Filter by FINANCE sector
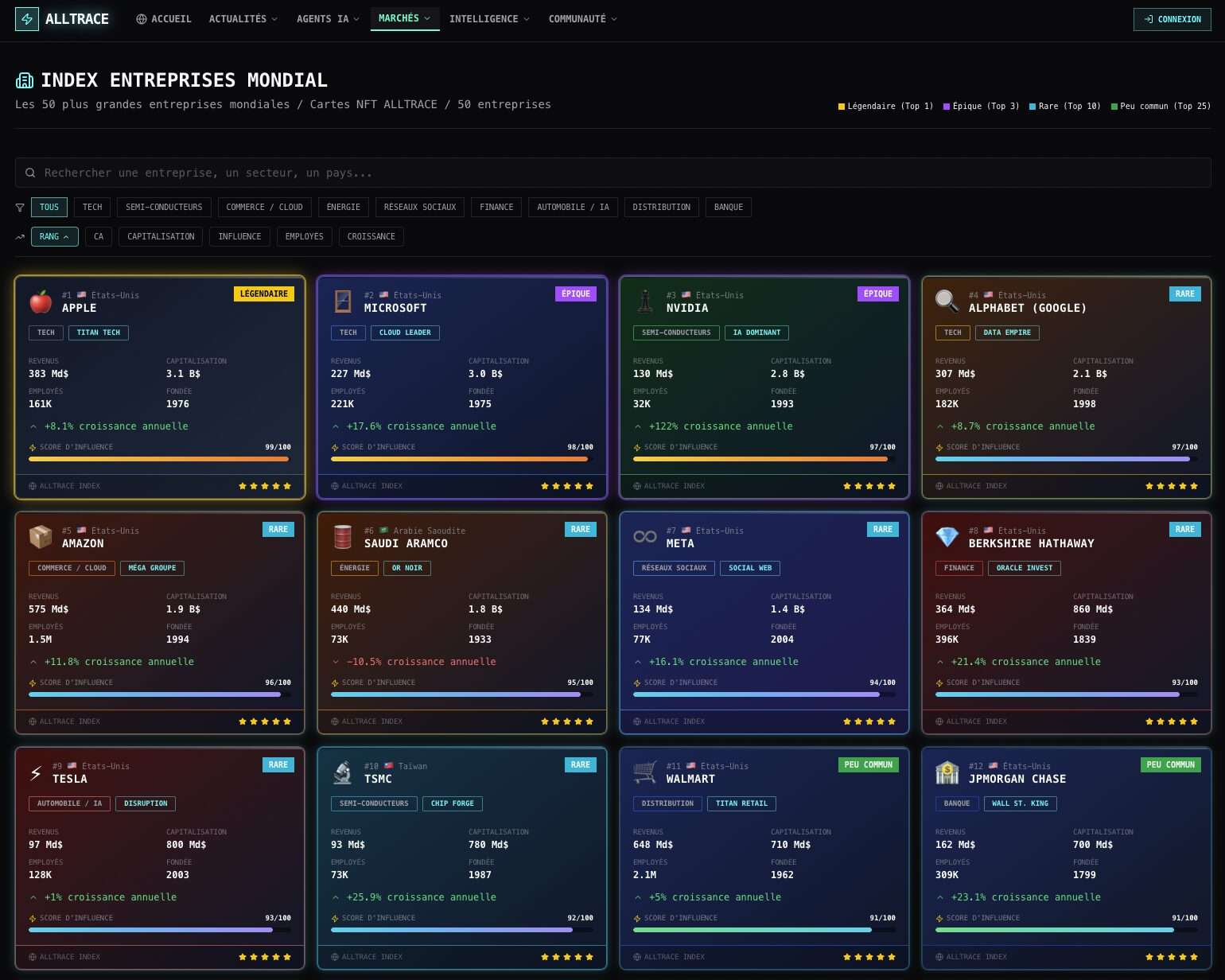The width and height of the screenshot is (1225, 980). coord(496,208)
